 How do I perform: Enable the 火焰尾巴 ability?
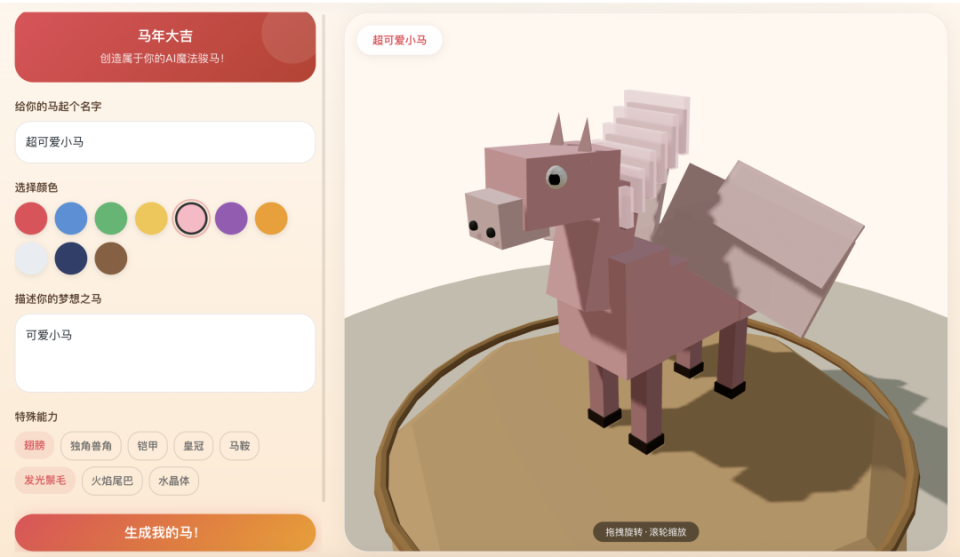[112, 480]
